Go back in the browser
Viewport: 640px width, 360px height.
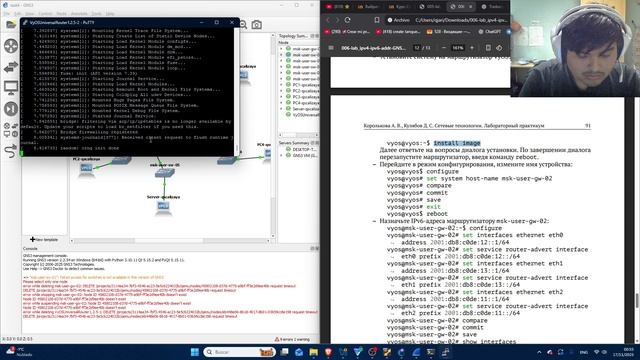(x=328, y=20)
